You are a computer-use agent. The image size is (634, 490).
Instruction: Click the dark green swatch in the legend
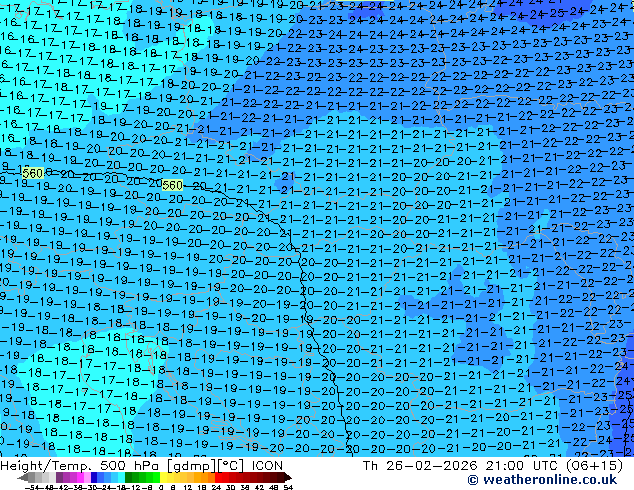pyautogui.click(x=129, y=478)
